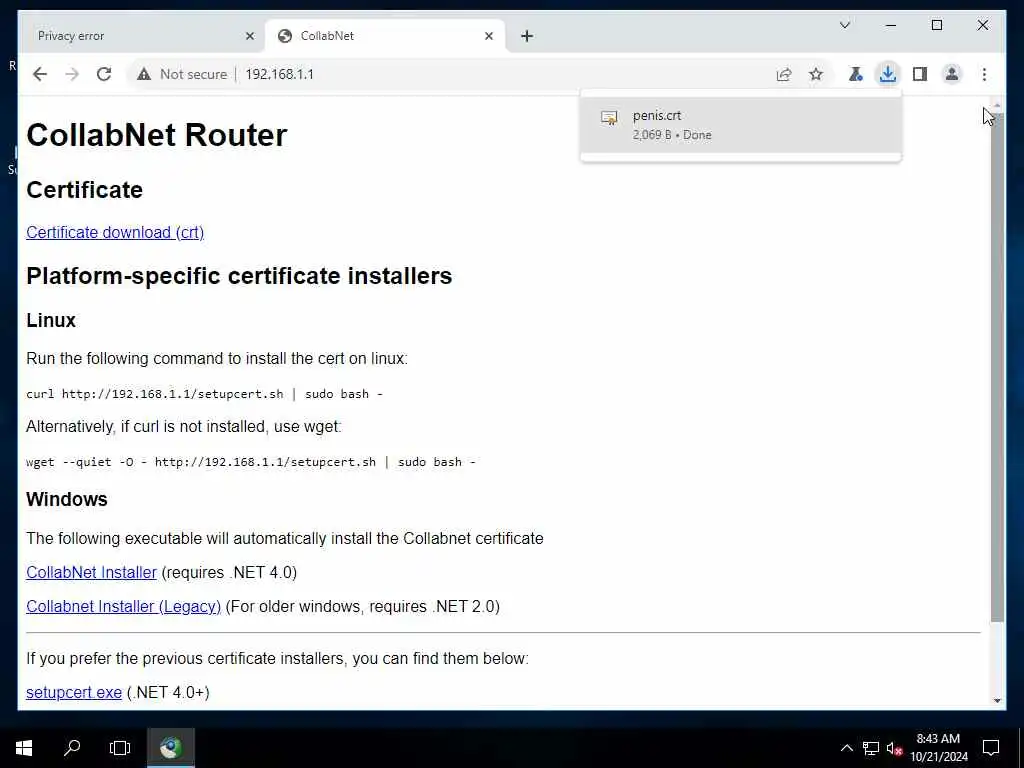Click the CollabNet Router heading
This screenshot has width=1024, height=768.
coord(157,135)
